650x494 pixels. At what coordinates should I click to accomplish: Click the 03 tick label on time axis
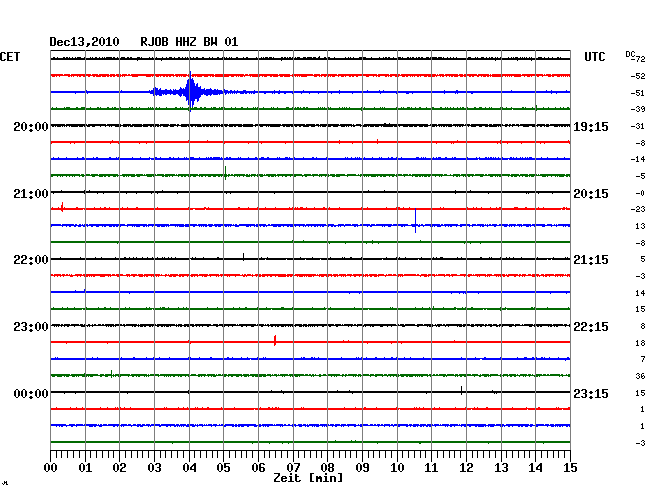click(154, 468)
